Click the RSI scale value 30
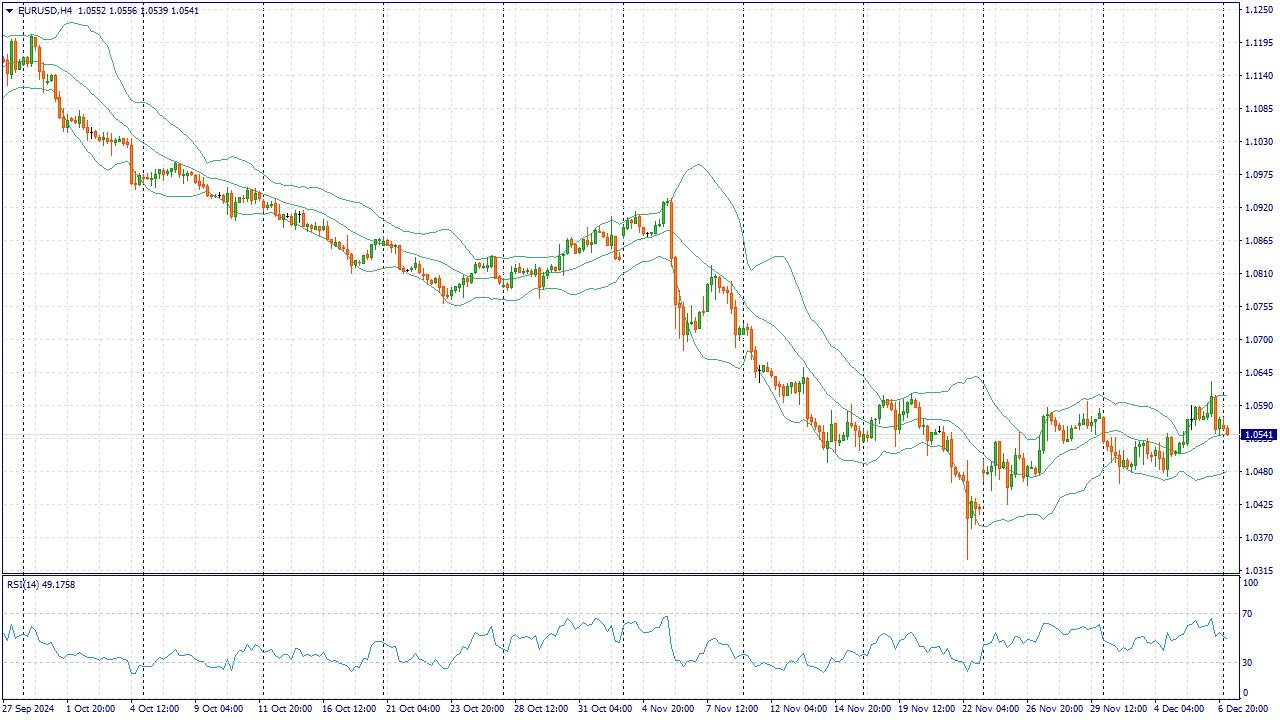 1249,662
